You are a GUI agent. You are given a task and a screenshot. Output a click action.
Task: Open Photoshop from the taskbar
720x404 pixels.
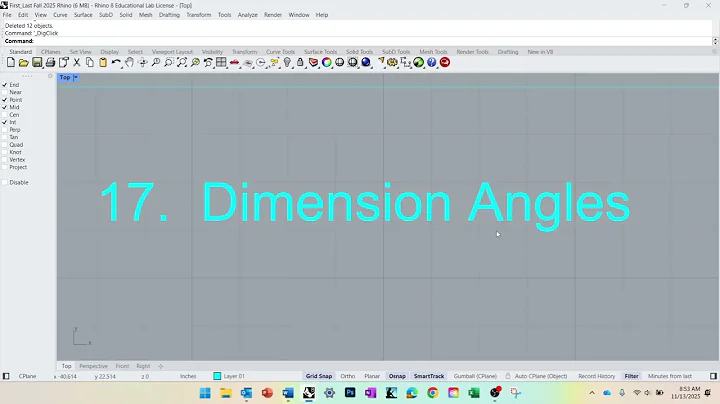coord(350,393)
